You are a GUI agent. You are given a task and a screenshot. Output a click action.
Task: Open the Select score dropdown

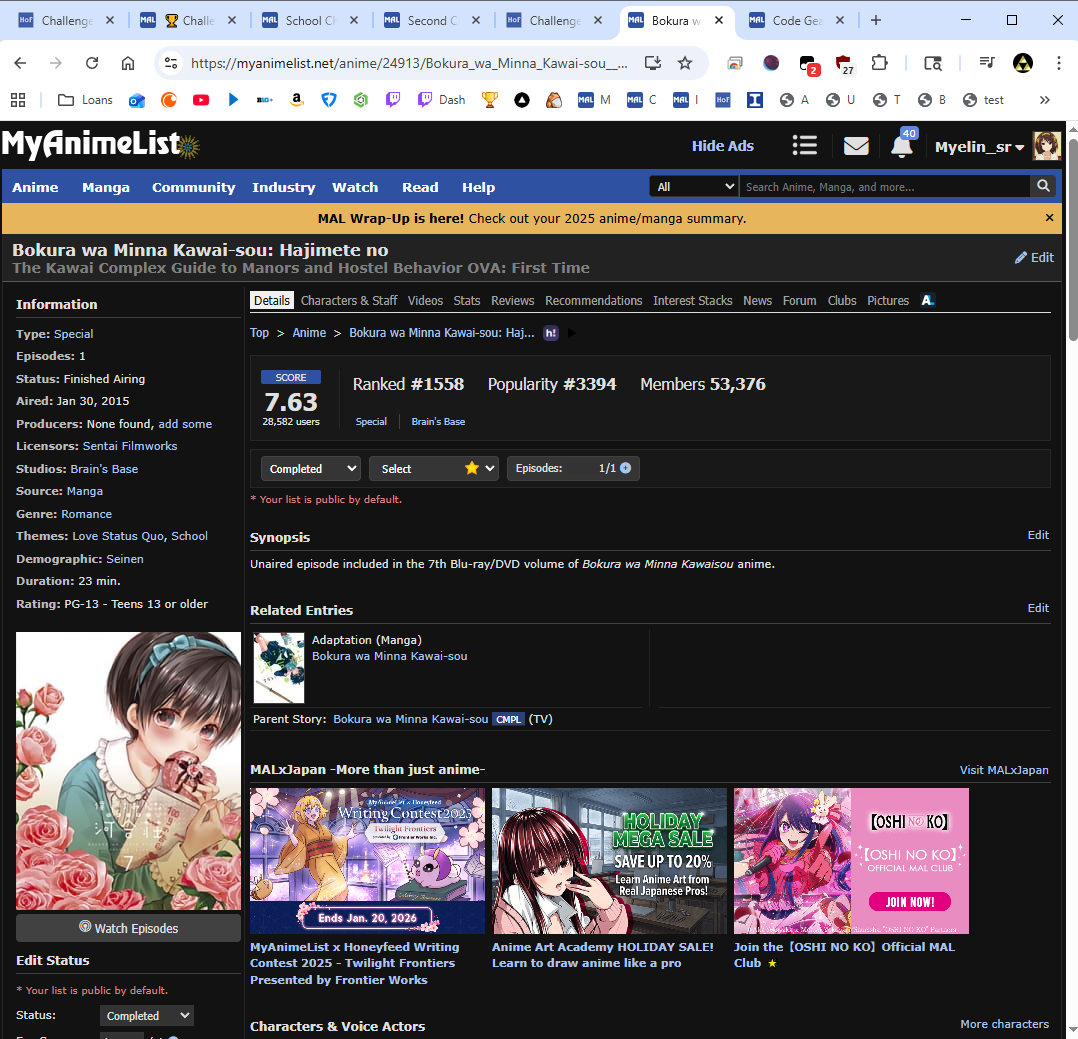(434, 468)
